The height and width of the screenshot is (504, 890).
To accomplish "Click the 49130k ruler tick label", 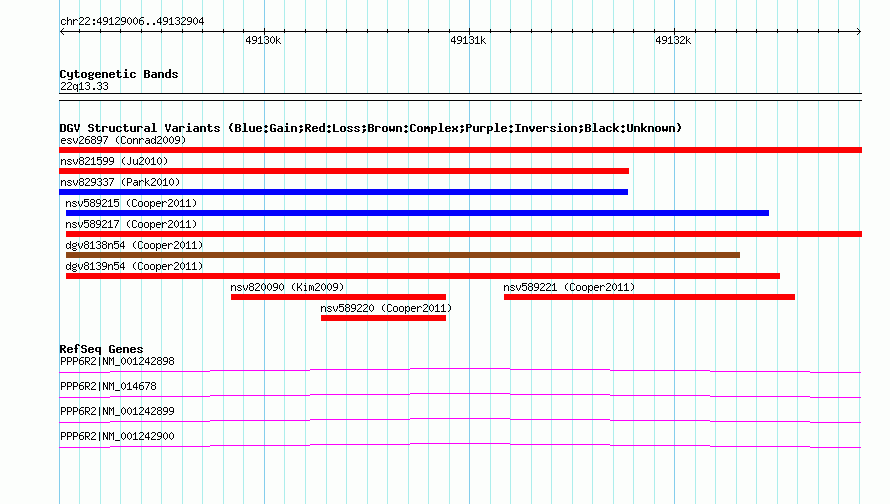I will tap(263, 40).
